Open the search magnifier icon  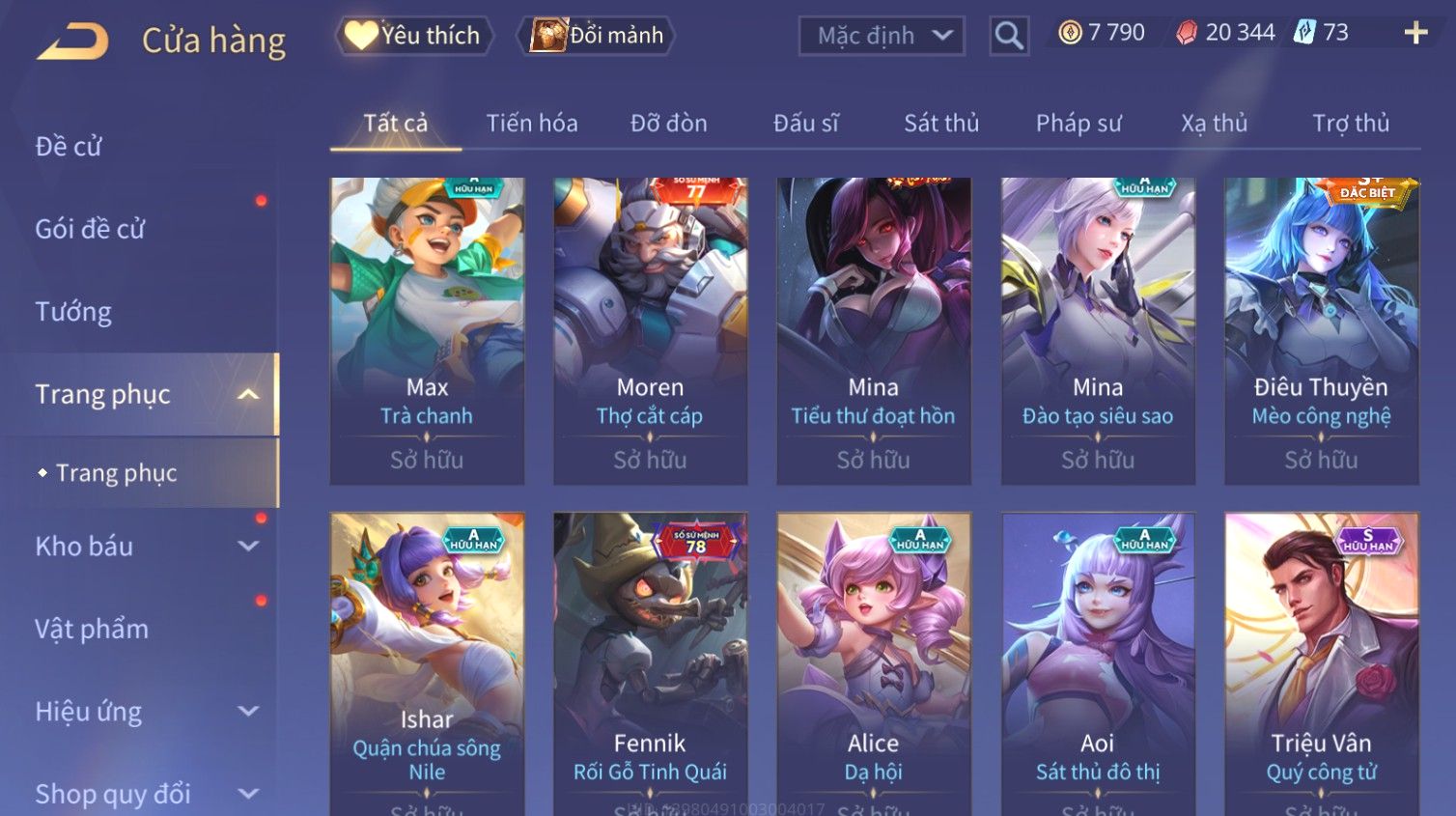coord(1009,36)
